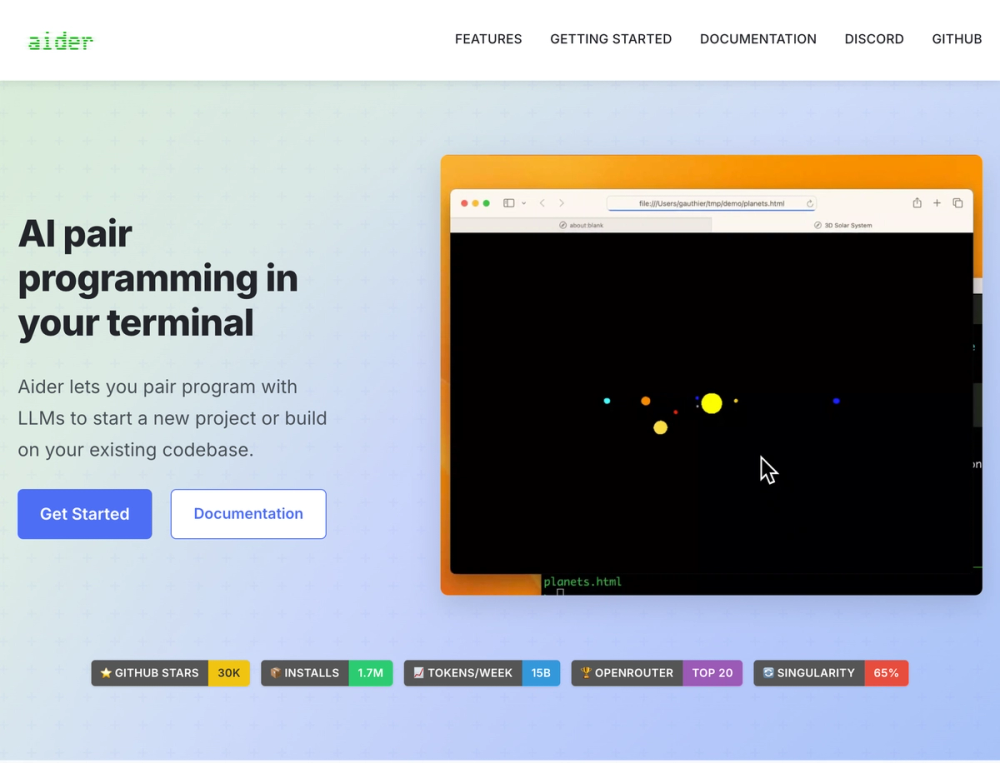Click the share icon in demo browser
1000x763 pixels.
coord(916,203)
